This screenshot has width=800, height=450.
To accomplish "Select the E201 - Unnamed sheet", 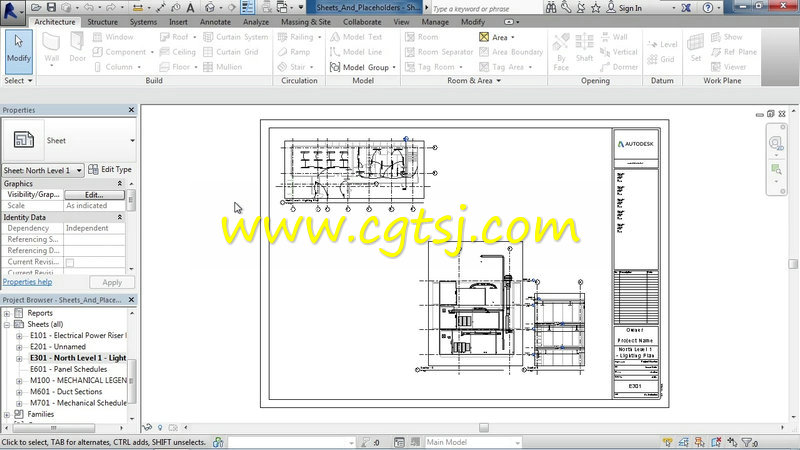I will [58, 347].
